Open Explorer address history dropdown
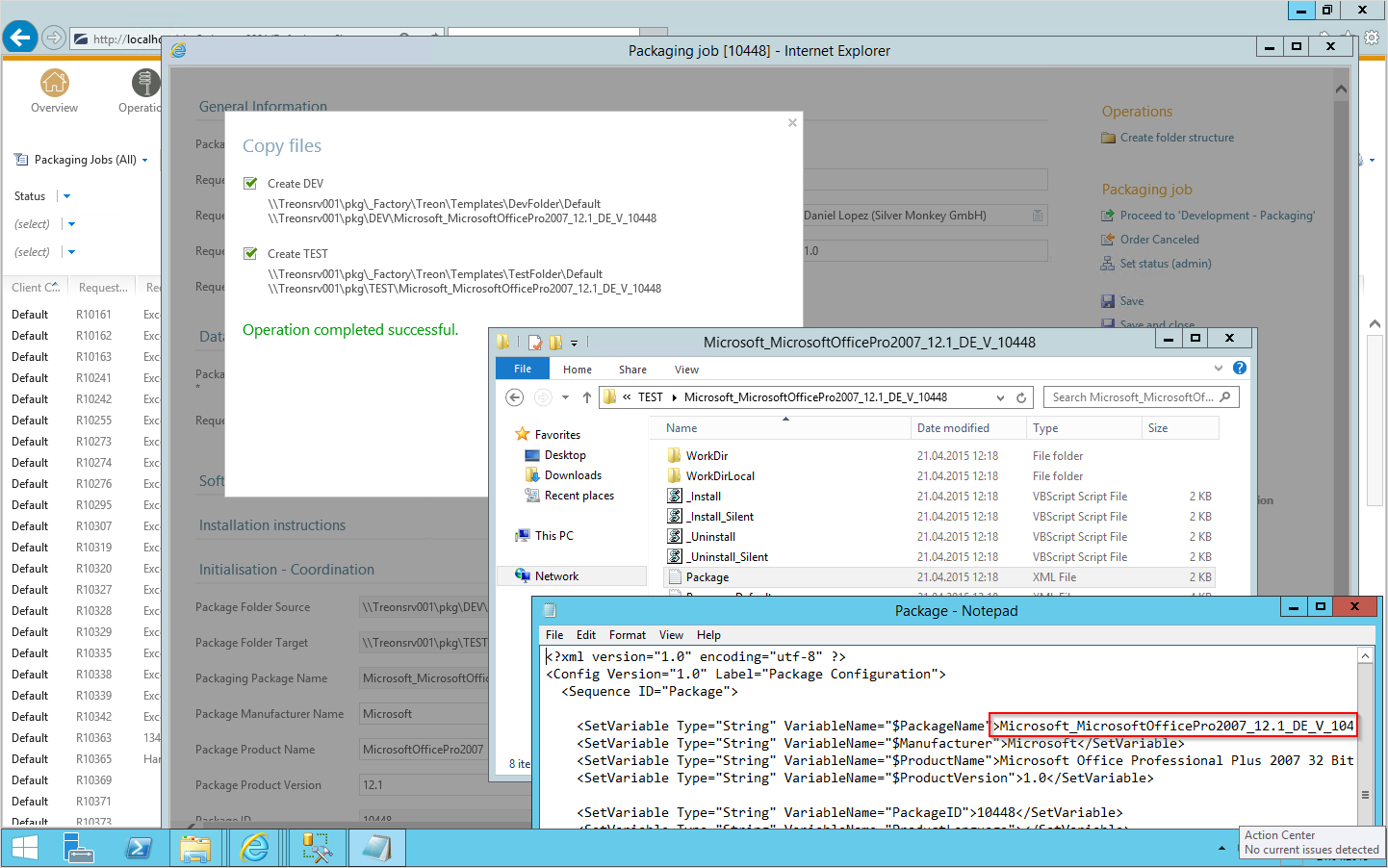Image resolution: width=1388 pixels, height=868 pixels. point(1000,397)
